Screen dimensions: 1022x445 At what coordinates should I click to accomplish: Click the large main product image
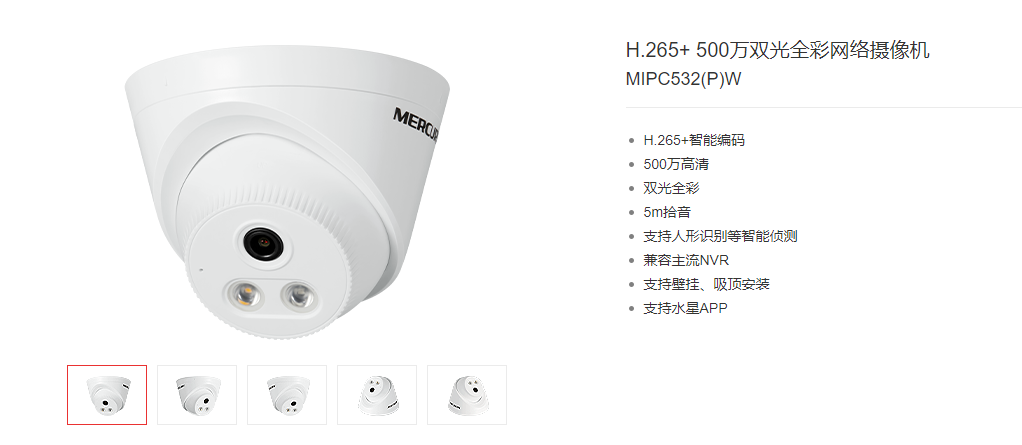point(287,189)
